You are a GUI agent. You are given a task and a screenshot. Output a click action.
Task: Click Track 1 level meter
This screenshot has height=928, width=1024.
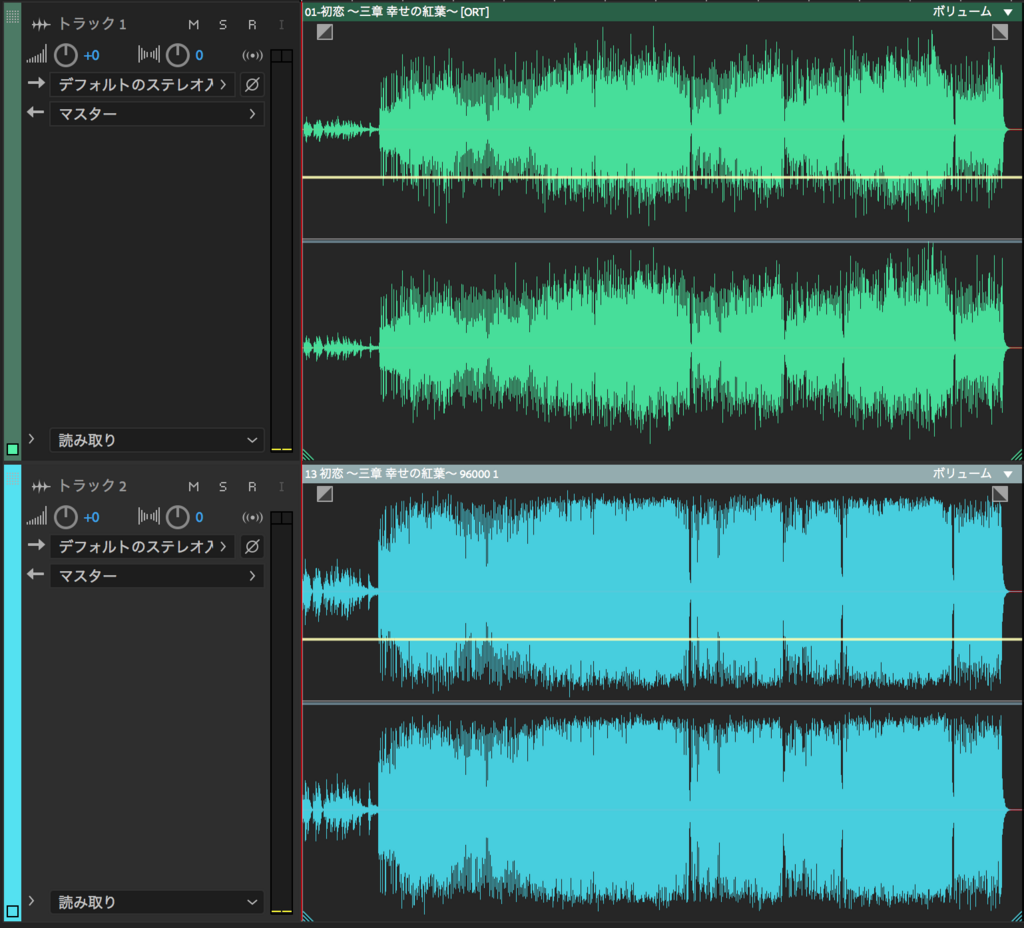(x=281, y=251)
